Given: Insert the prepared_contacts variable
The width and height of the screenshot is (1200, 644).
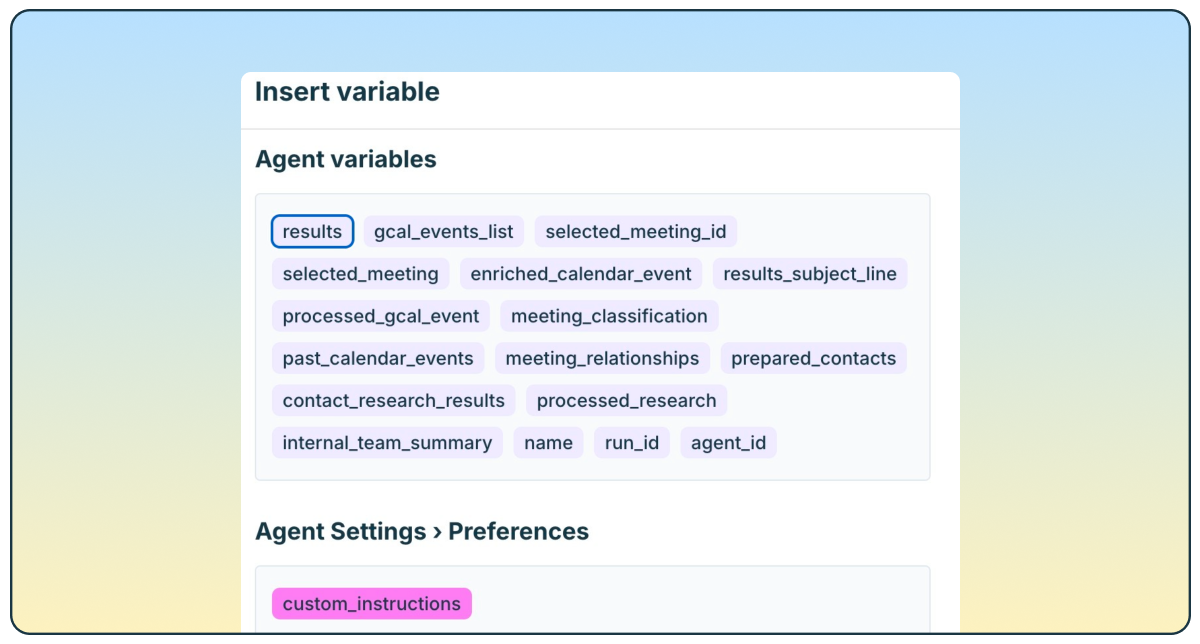Looking at the screenshot, I should 814,358.
